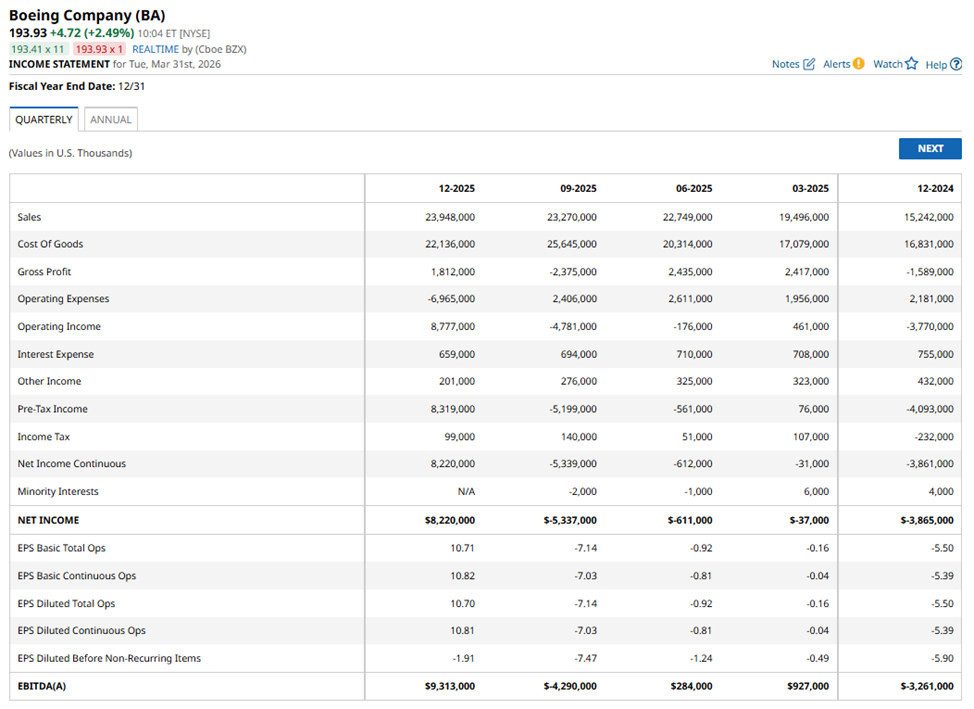Select the 12-2024 column header
This screenshot has height=709, width=974.
coord(935,189)
